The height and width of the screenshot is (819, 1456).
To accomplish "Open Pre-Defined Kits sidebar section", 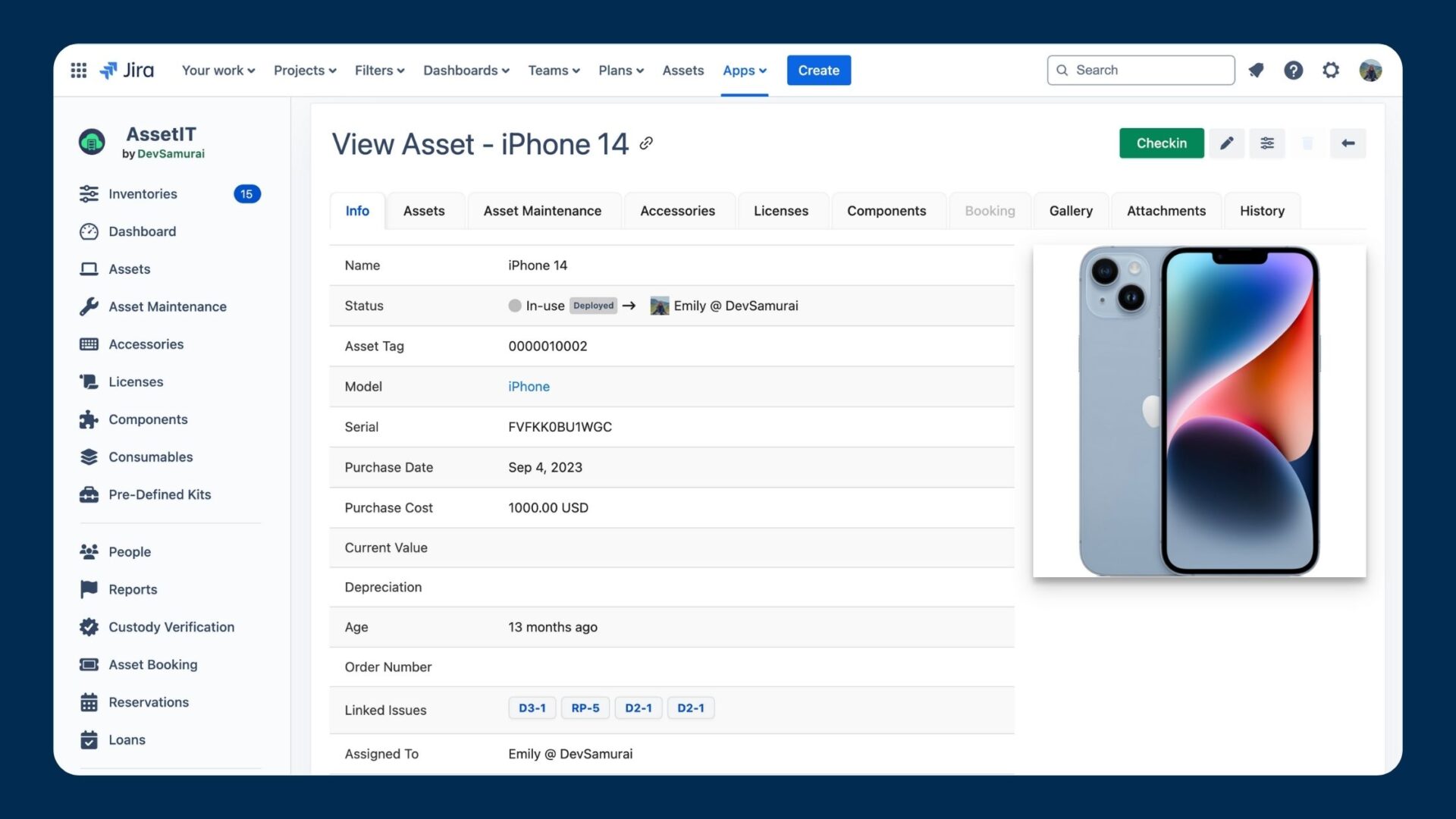I will pyautogui.click(x=159, y=495).
